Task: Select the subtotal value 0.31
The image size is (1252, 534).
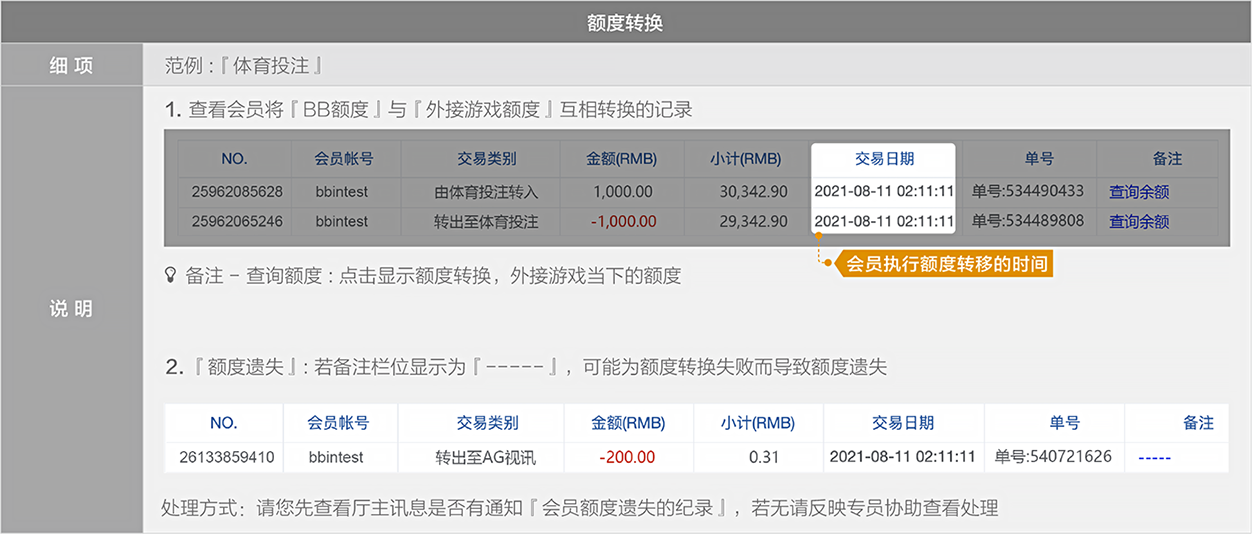Action: (763, 458)
